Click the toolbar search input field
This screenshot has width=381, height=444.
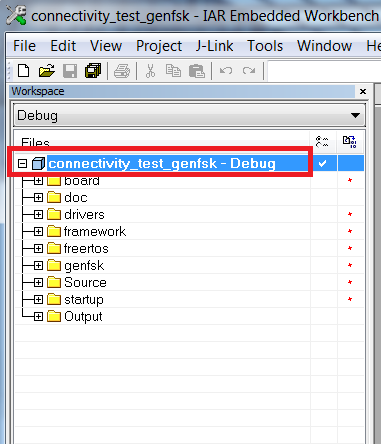(324, 71)
